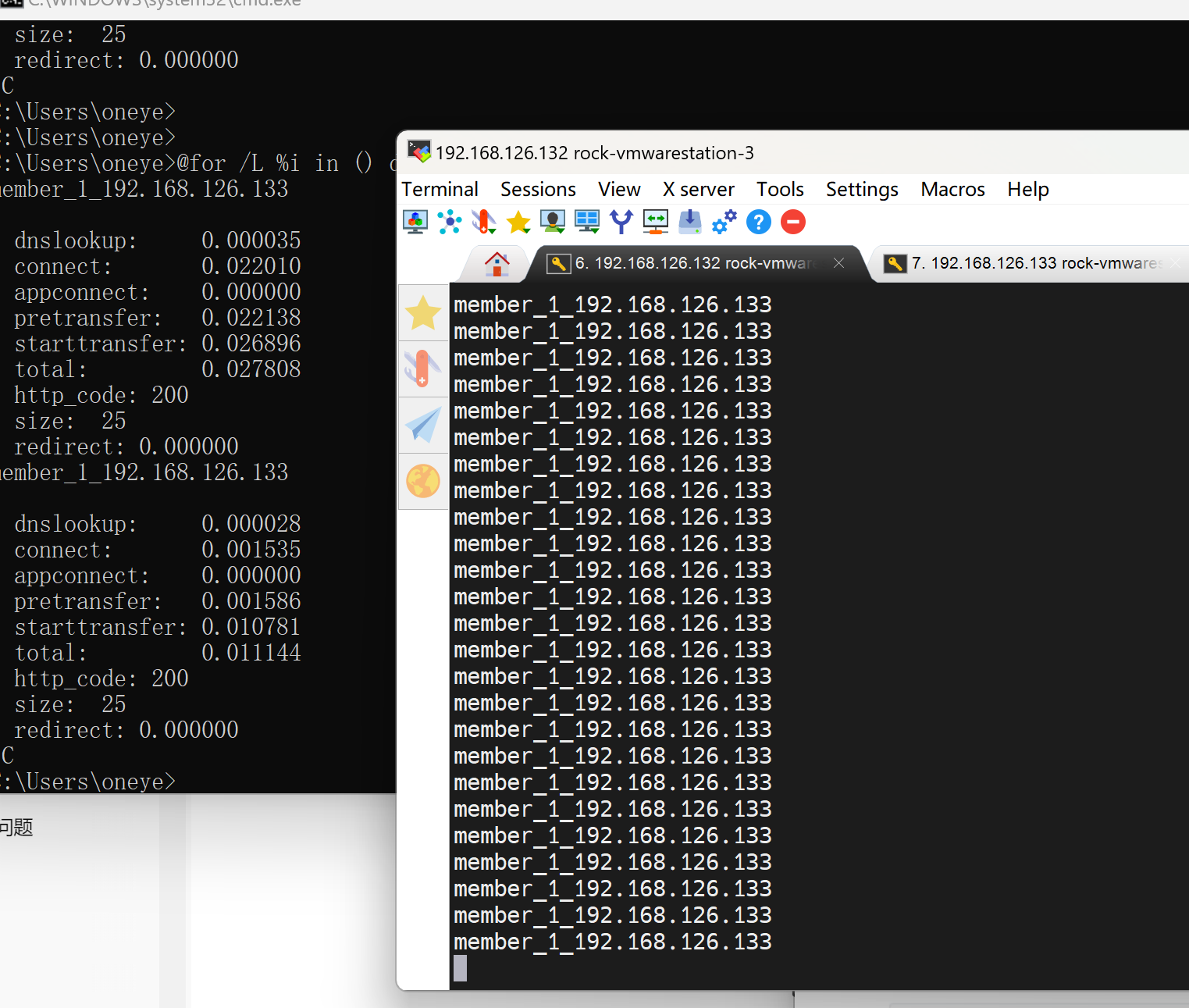Click the red Exit icon in toolbar
Screen dimensions: 1189x1008
(x=792, y=223)
